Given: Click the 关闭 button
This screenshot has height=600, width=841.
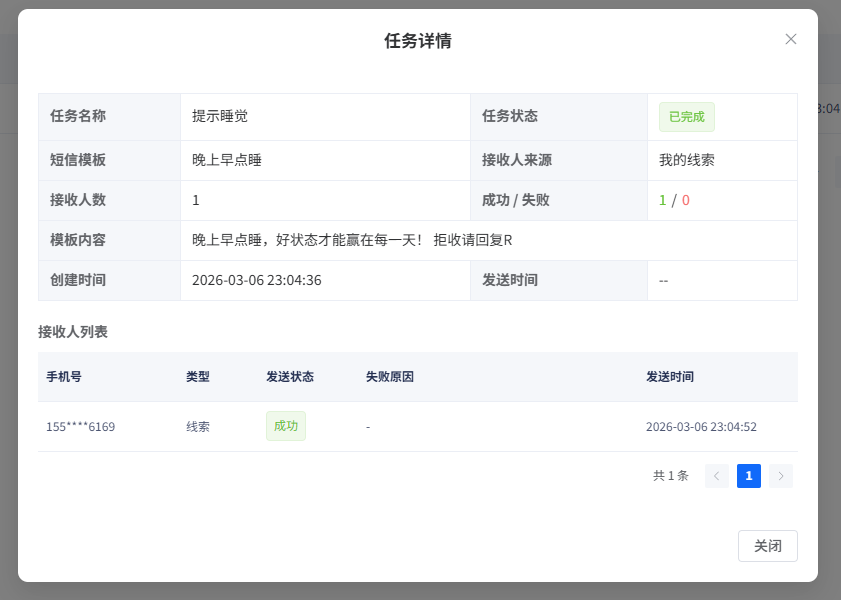Looking at the screenshot, I should (767, 546).
